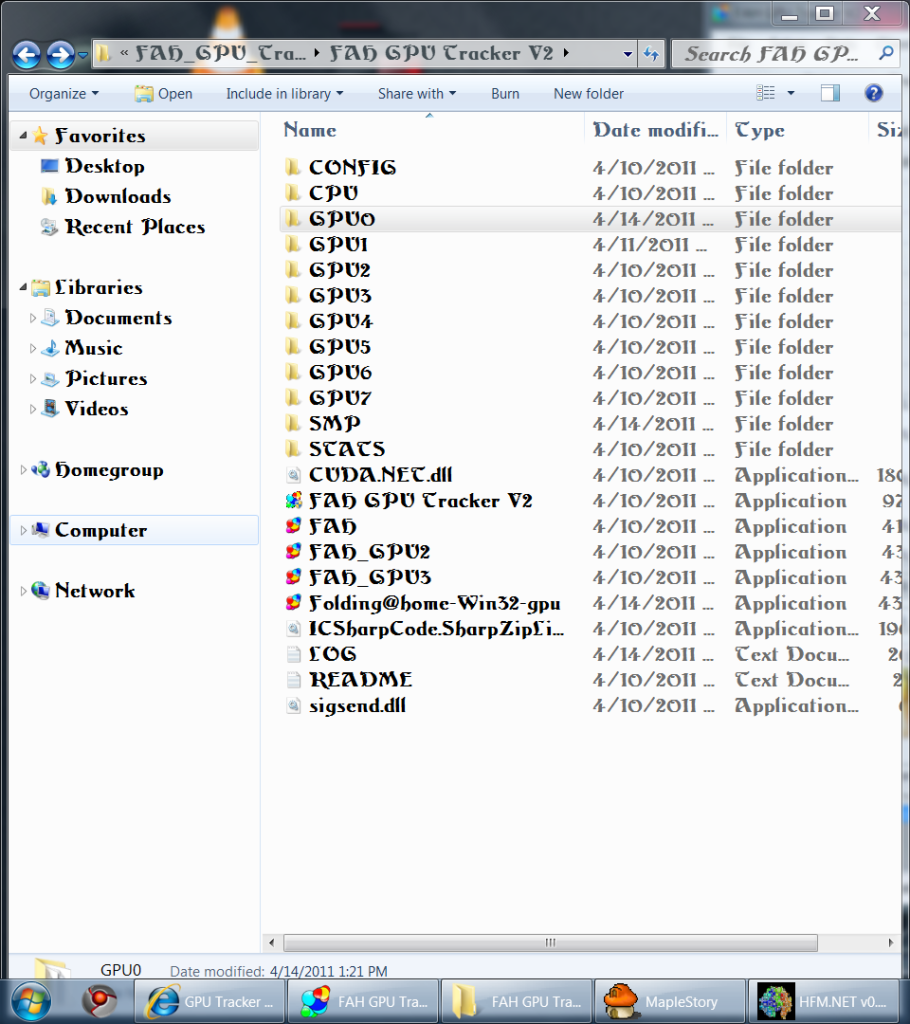Toggle the preview pane
The width and height of the screenshot is (910, 1024).
click(x=830, y=93)
